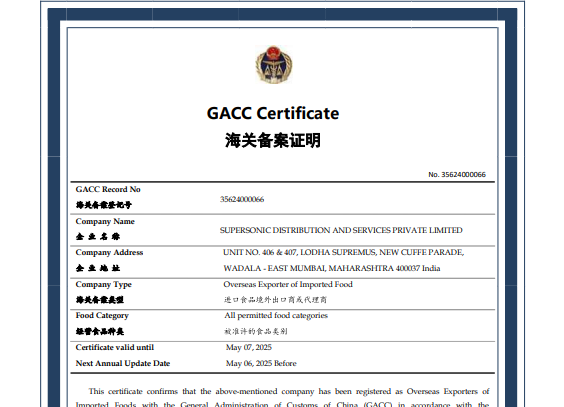Click 'SUPERSONIC DISTRIBUTION AND SERVICES PRIVATE LIMITED'
This screenshot has height=407, width=564.
click(341, 230)
